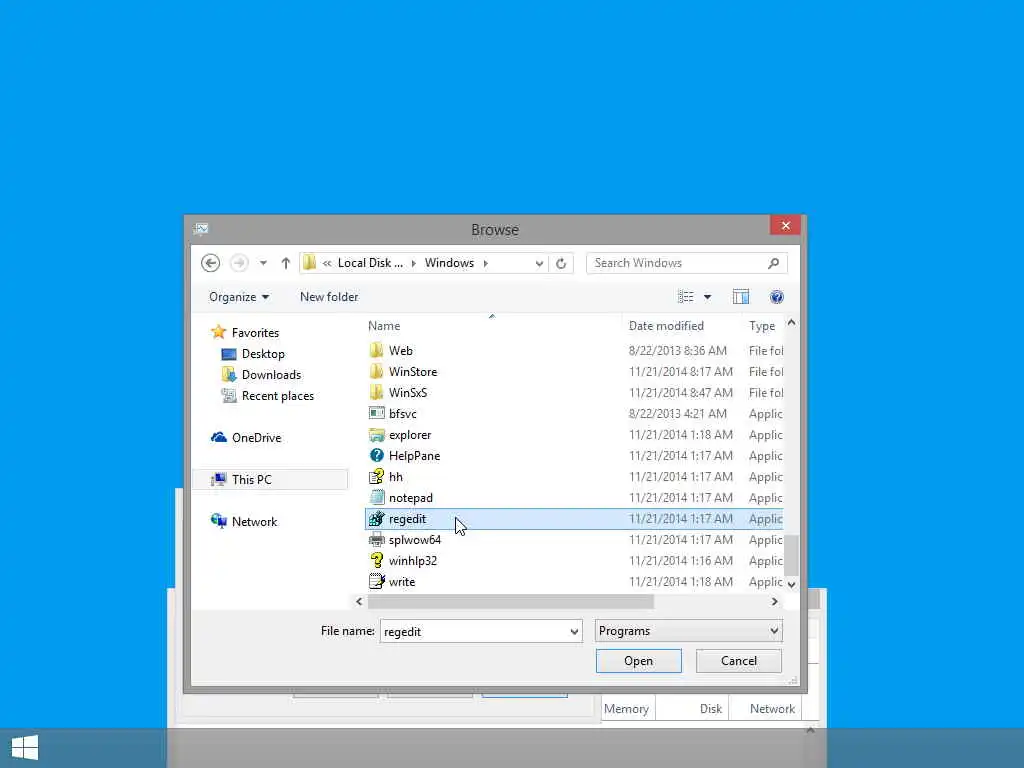Viewport: 1024px width, 768px height.
Task: Toggle the preview pane icon
Action: (x=741, y=297)
